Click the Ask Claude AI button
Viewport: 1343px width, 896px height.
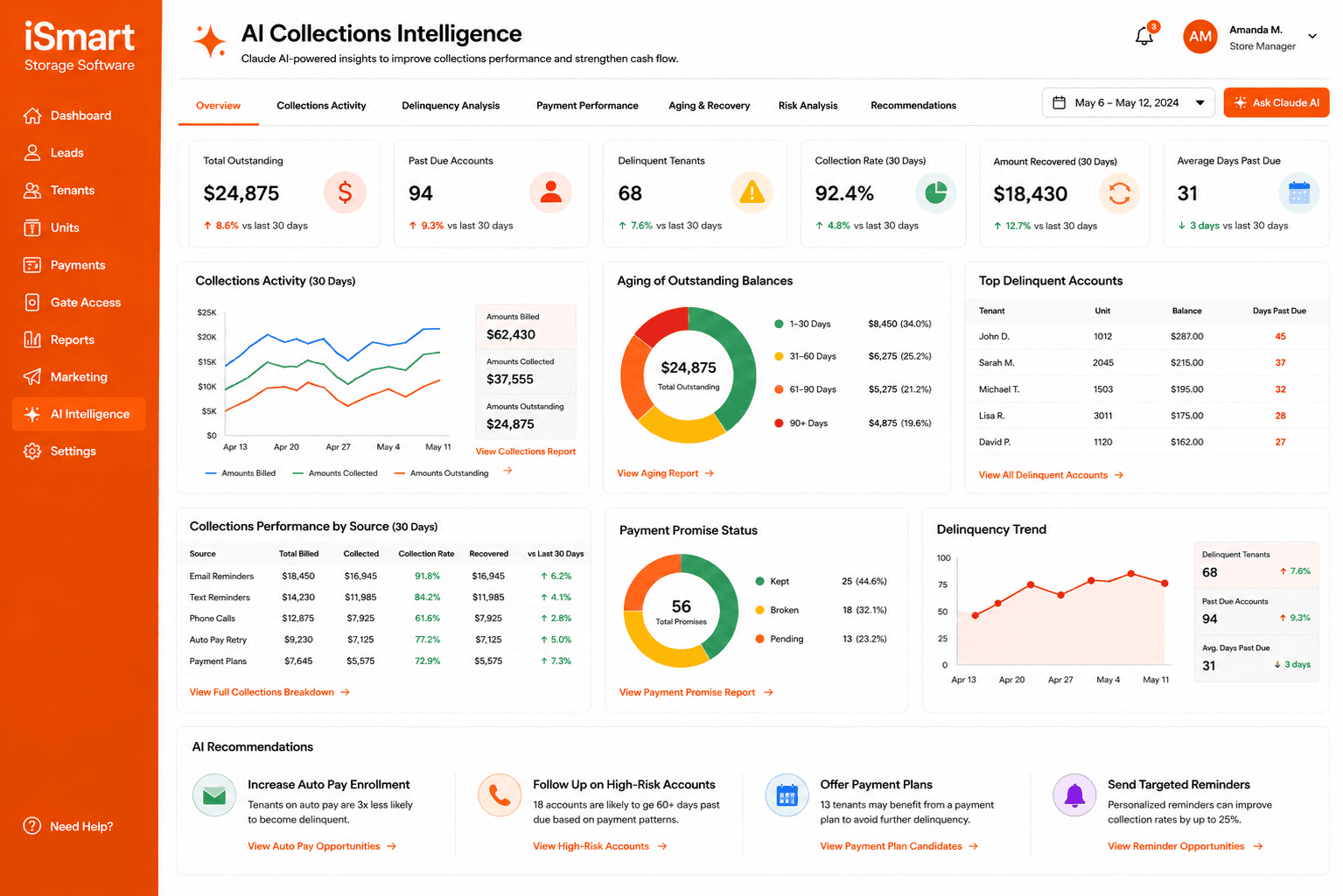tap(1277, 102)
